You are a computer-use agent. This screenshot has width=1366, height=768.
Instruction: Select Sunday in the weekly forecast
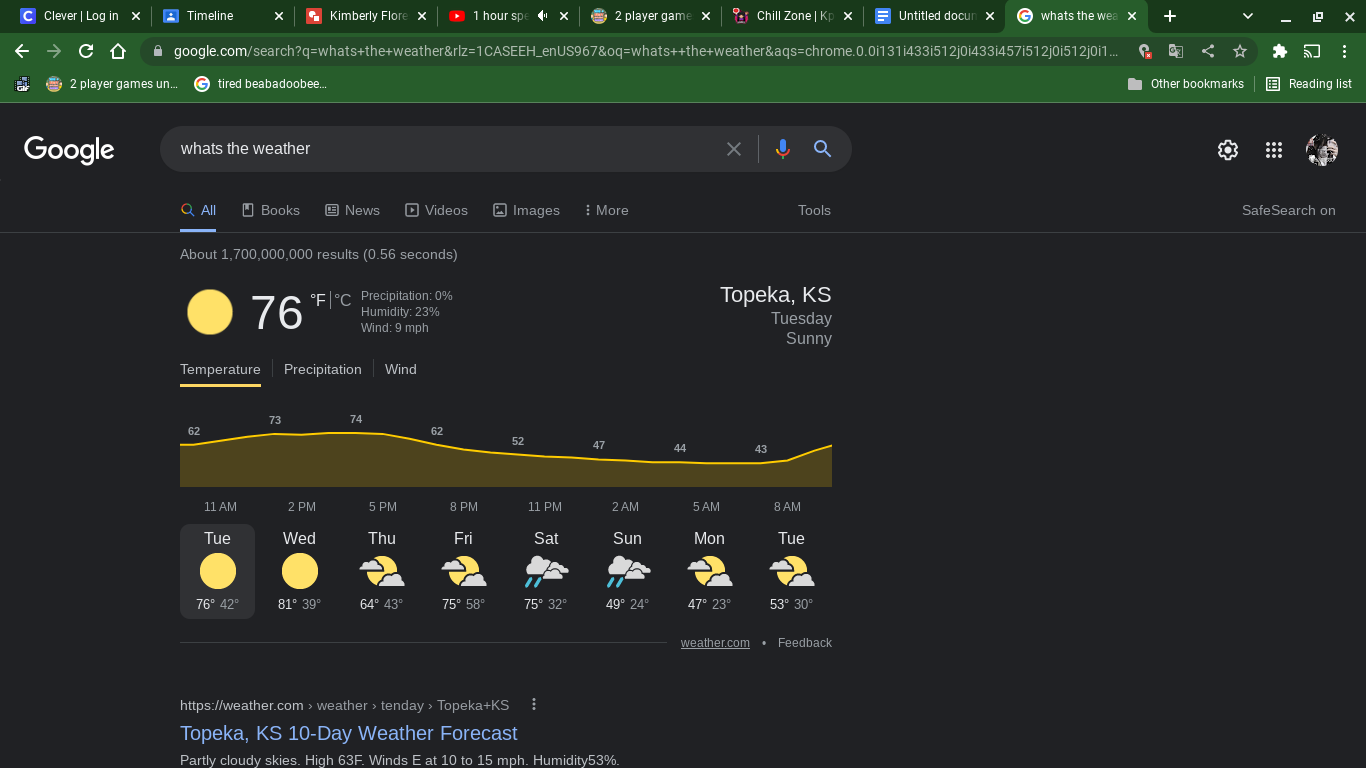(x=627, y=571)
